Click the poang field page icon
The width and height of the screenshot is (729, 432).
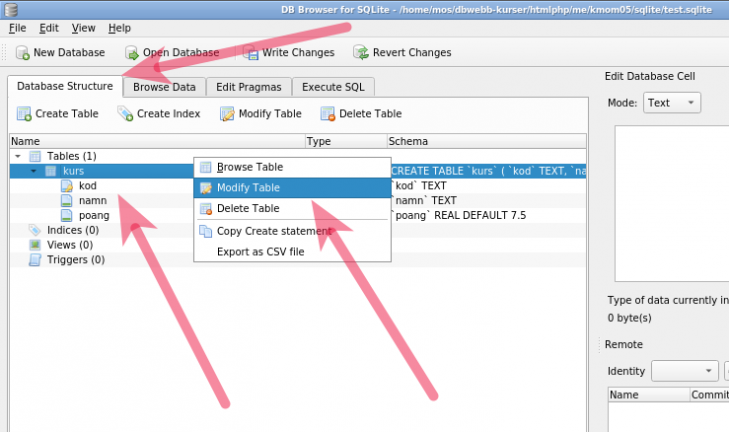pos(67,216)
